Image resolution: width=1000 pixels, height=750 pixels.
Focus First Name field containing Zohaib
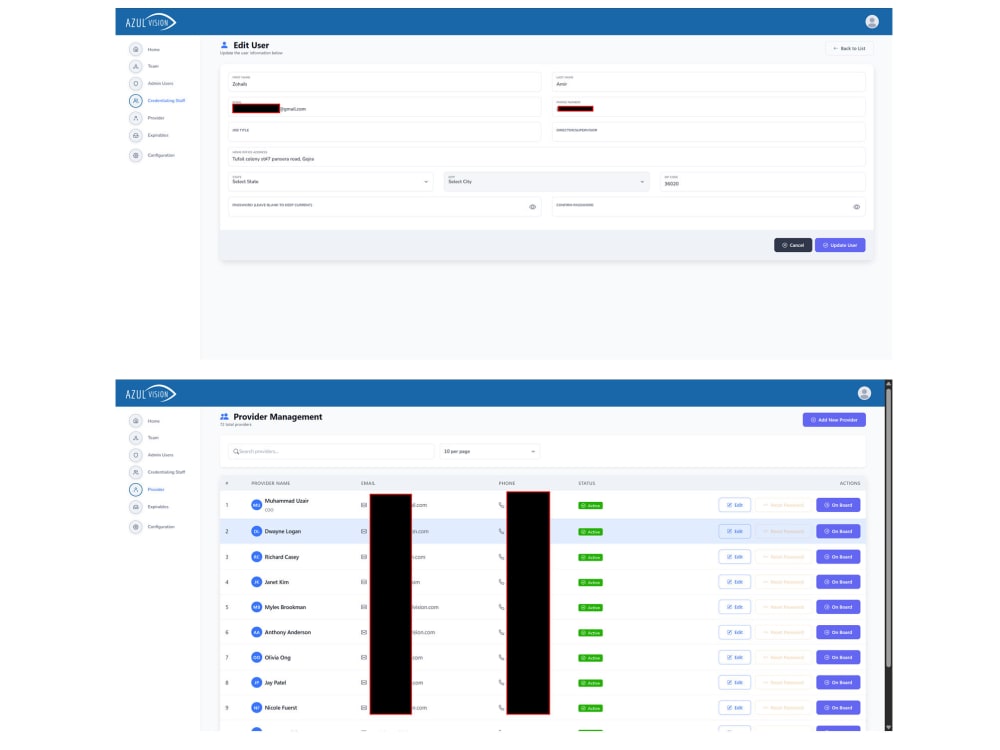point(385,82)
